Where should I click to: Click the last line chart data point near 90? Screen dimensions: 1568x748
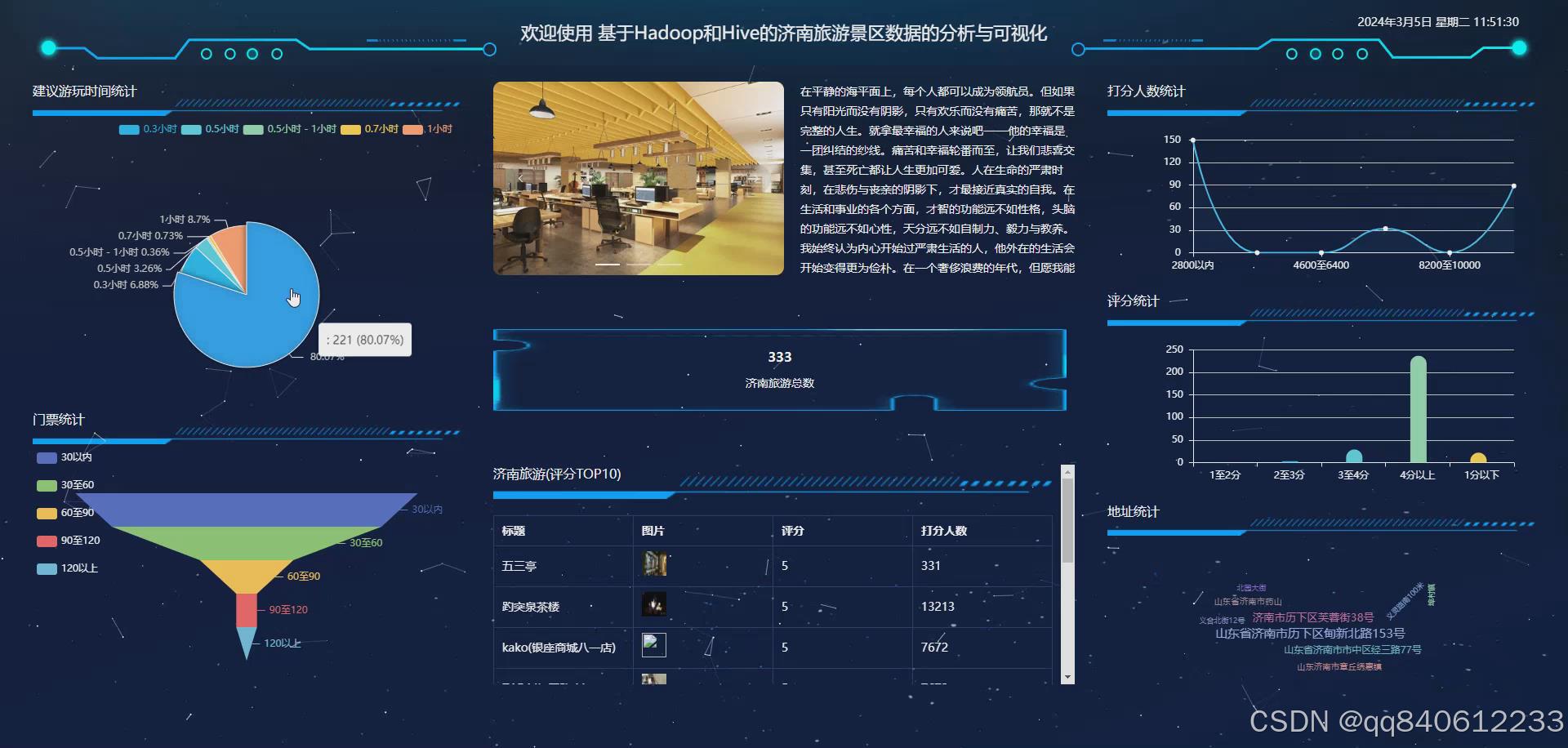[x=1513, y=186]
